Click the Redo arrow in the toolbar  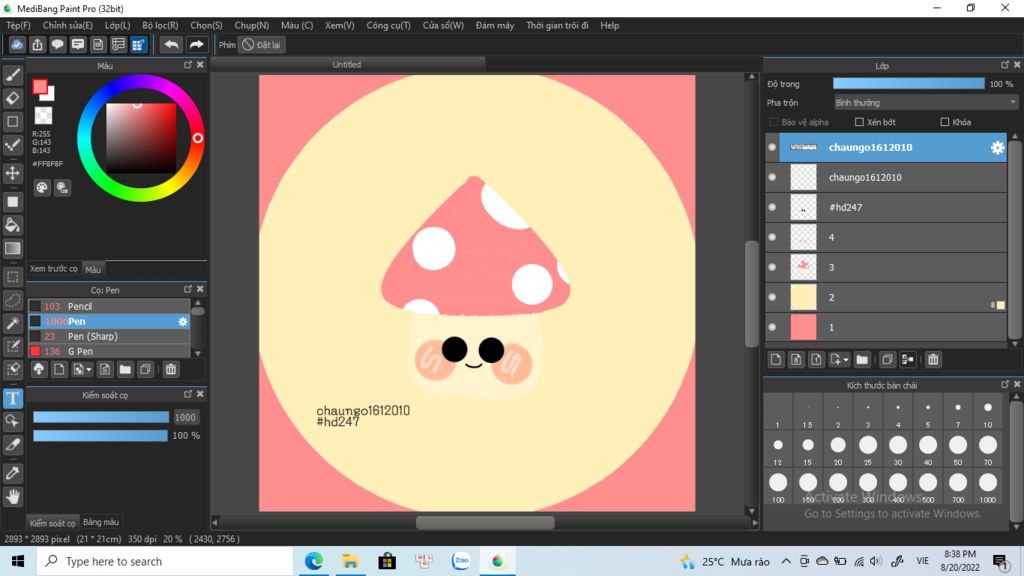(x=196, y=44)
